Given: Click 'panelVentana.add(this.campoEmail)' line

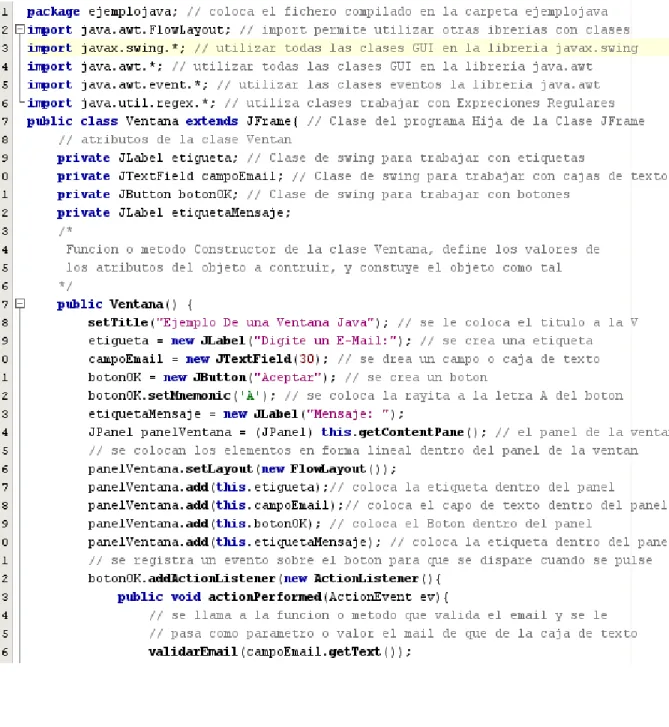Looking at the screenshot, I should pyautogui.click(x=216, y=505).
